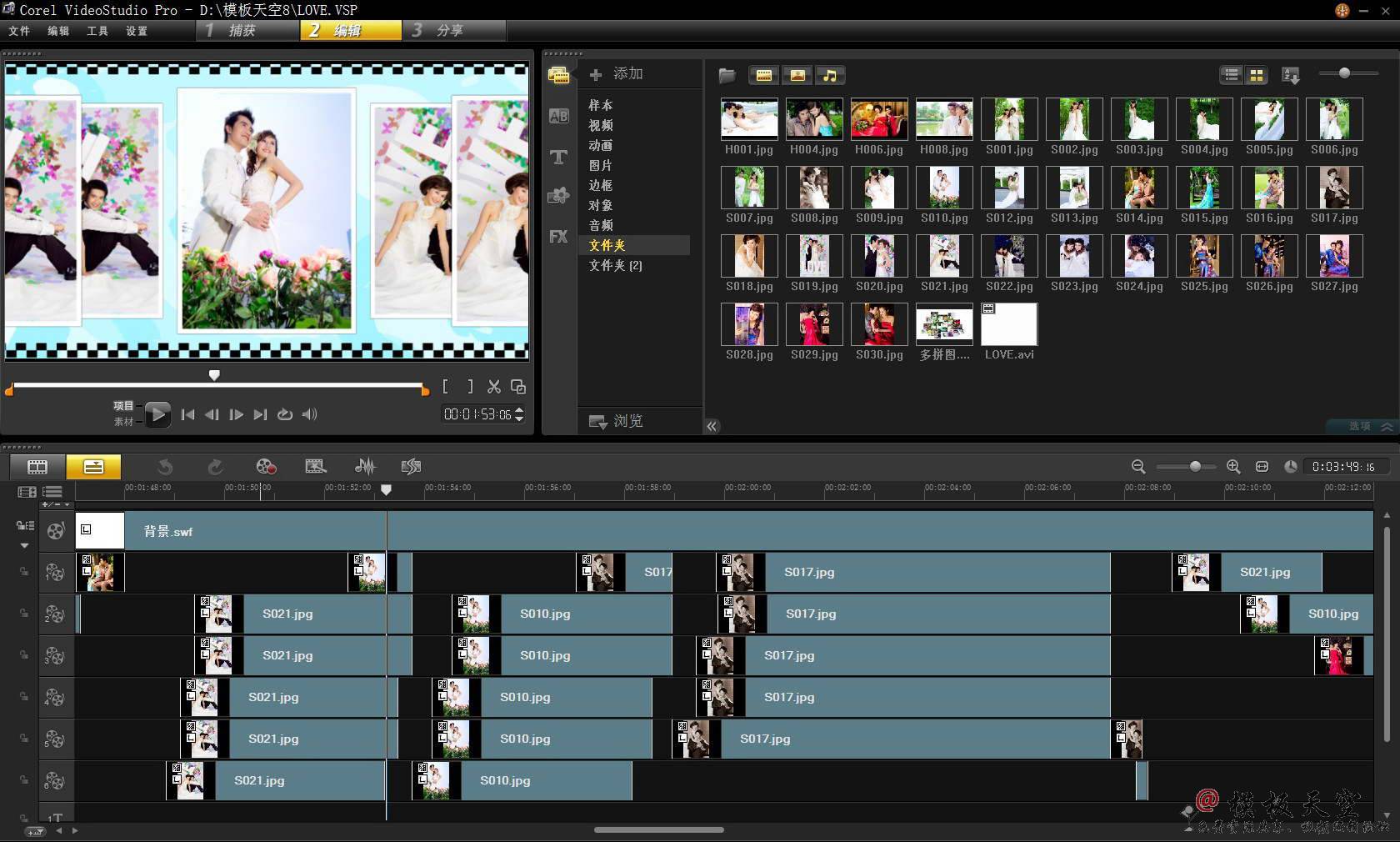
Task: Switch library to list view
Action: pos(1232,76)
